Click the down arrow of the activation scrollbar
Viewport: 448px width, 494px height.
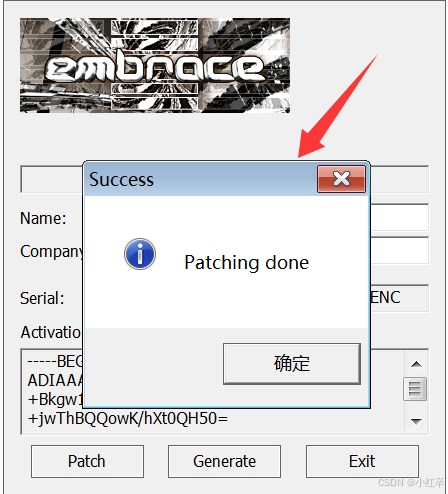[416, 421]
